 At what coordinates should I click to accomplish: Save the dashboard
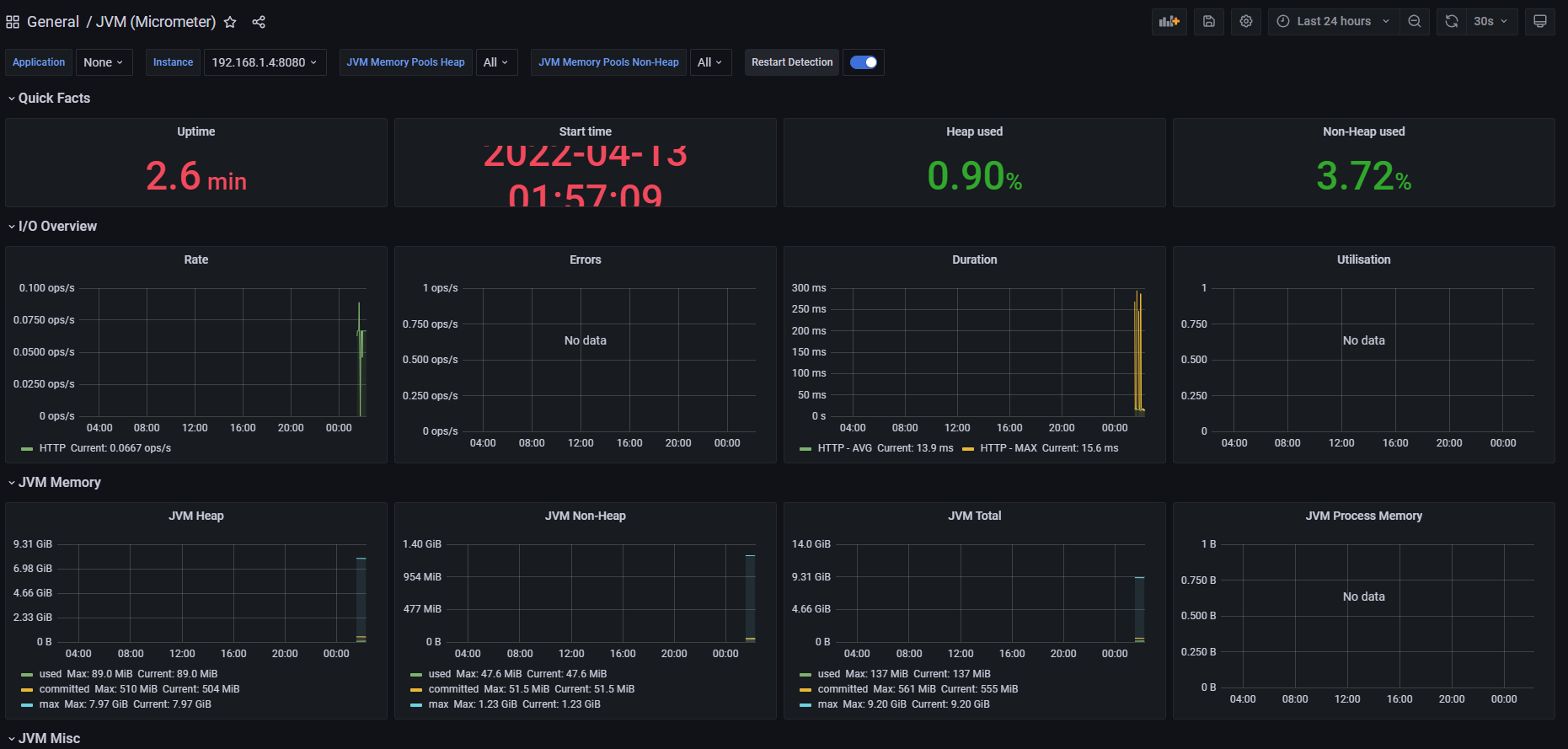pos(1209,21)
